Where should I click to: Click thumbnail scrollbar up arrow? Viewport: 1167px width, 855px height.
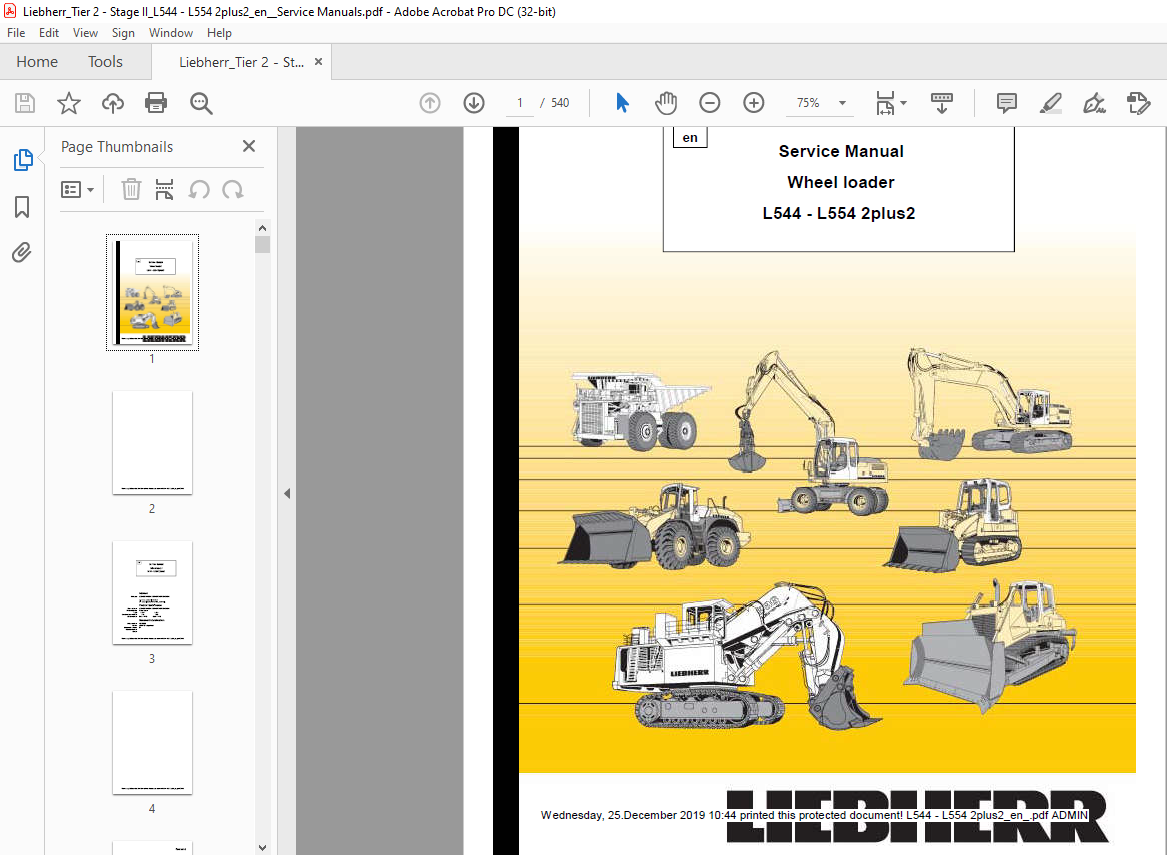click(x=262, y=228)
